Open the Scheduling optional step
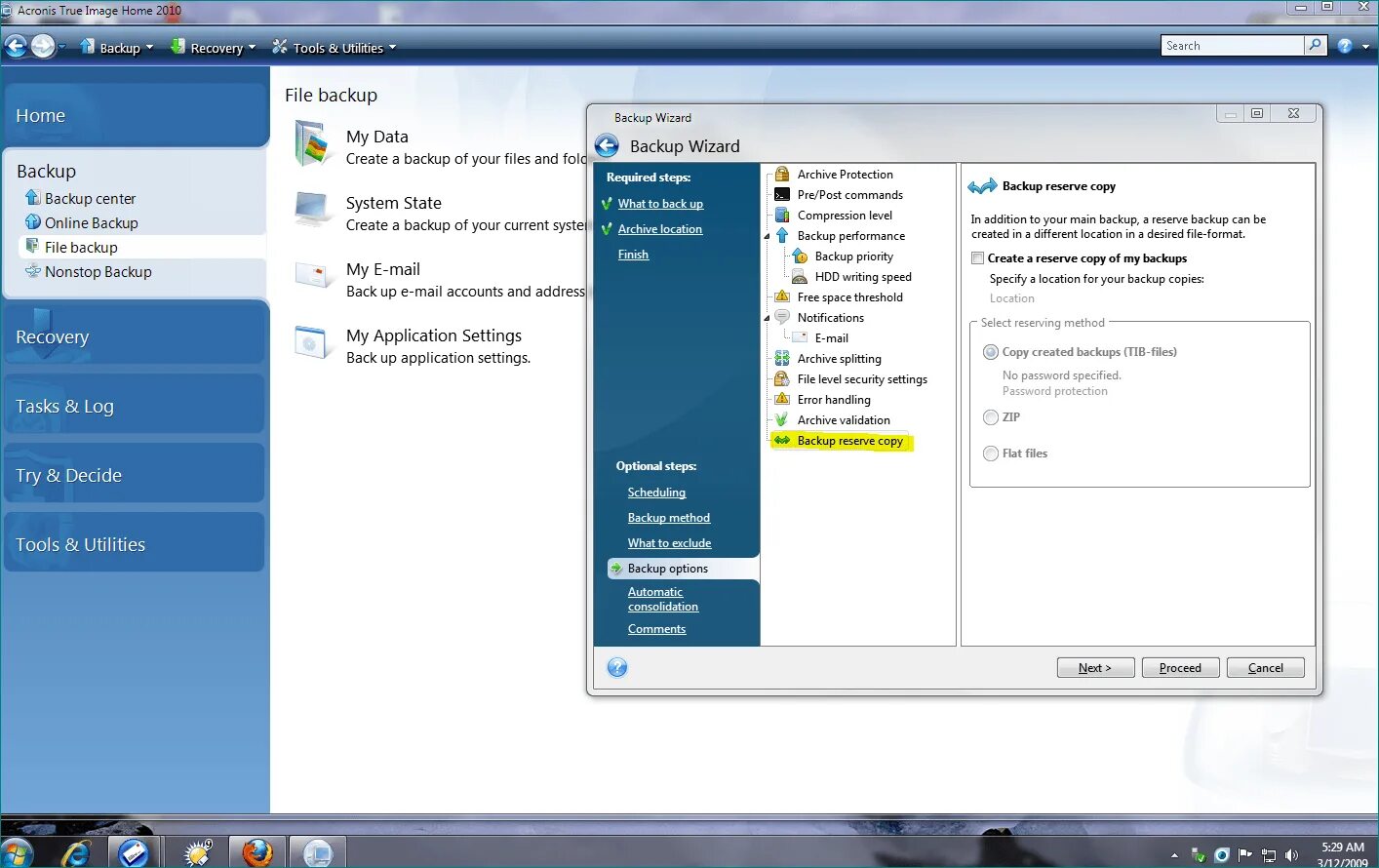Screen dimensions: 1379x868 (656, 493)
